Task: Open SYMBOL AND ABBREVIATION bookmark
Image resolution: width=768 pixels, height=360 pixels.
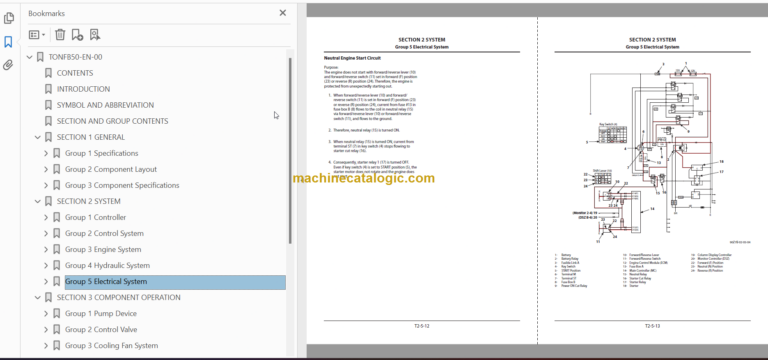Action: point(105,105)
